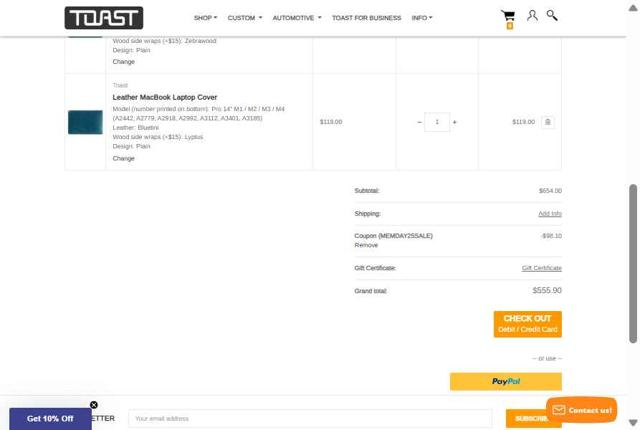Increase quantity of Leather MacBook cover
This screenshot has width=640, height=430.
click(x=455, y=122)
